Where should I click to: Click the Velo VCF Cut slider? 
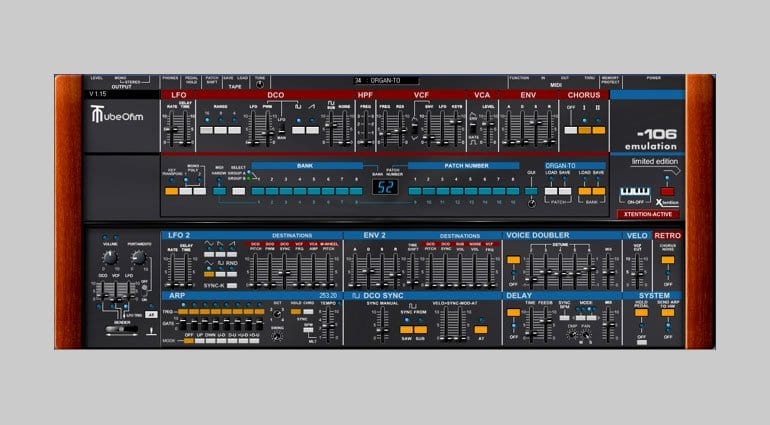(x=637, y=271)
